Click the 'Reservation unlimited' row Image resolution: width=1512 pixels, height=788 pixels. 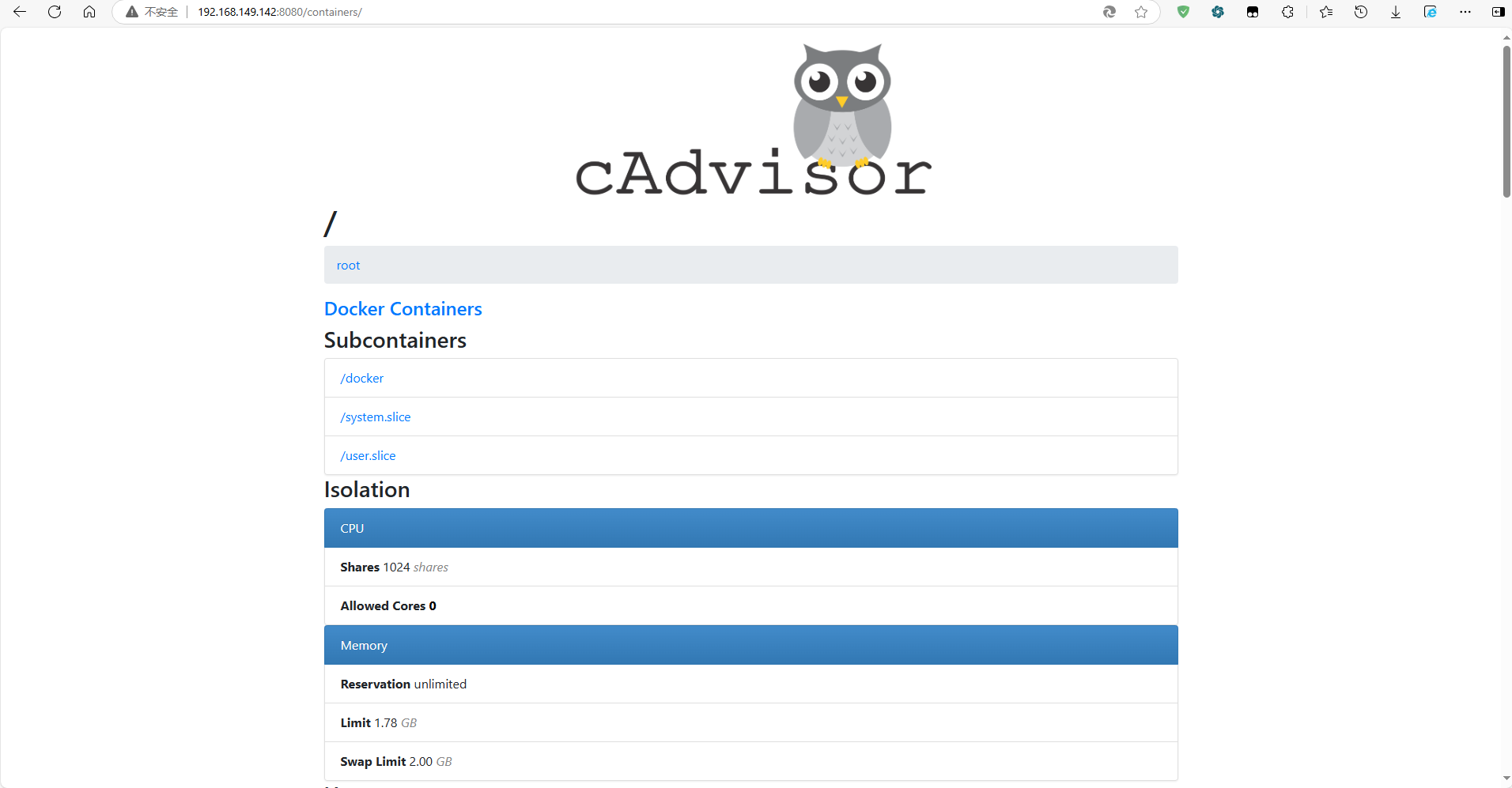(751, 684)
